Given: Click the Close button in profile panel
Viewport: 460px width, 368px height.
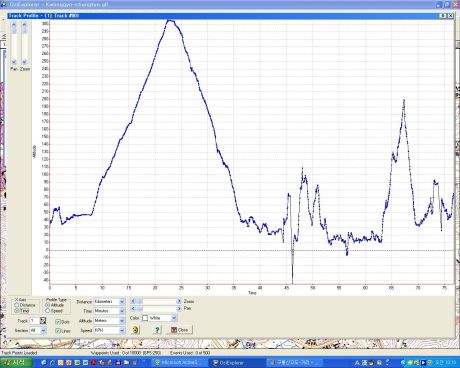Looking at the screenshot, I should pos(179,330).
